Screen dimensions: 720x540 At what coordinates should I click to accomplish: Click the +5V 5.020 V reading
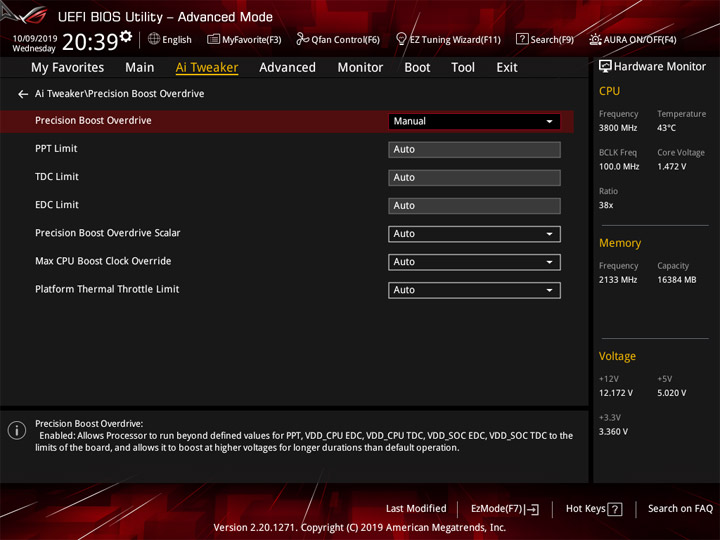tap(671, 394)
